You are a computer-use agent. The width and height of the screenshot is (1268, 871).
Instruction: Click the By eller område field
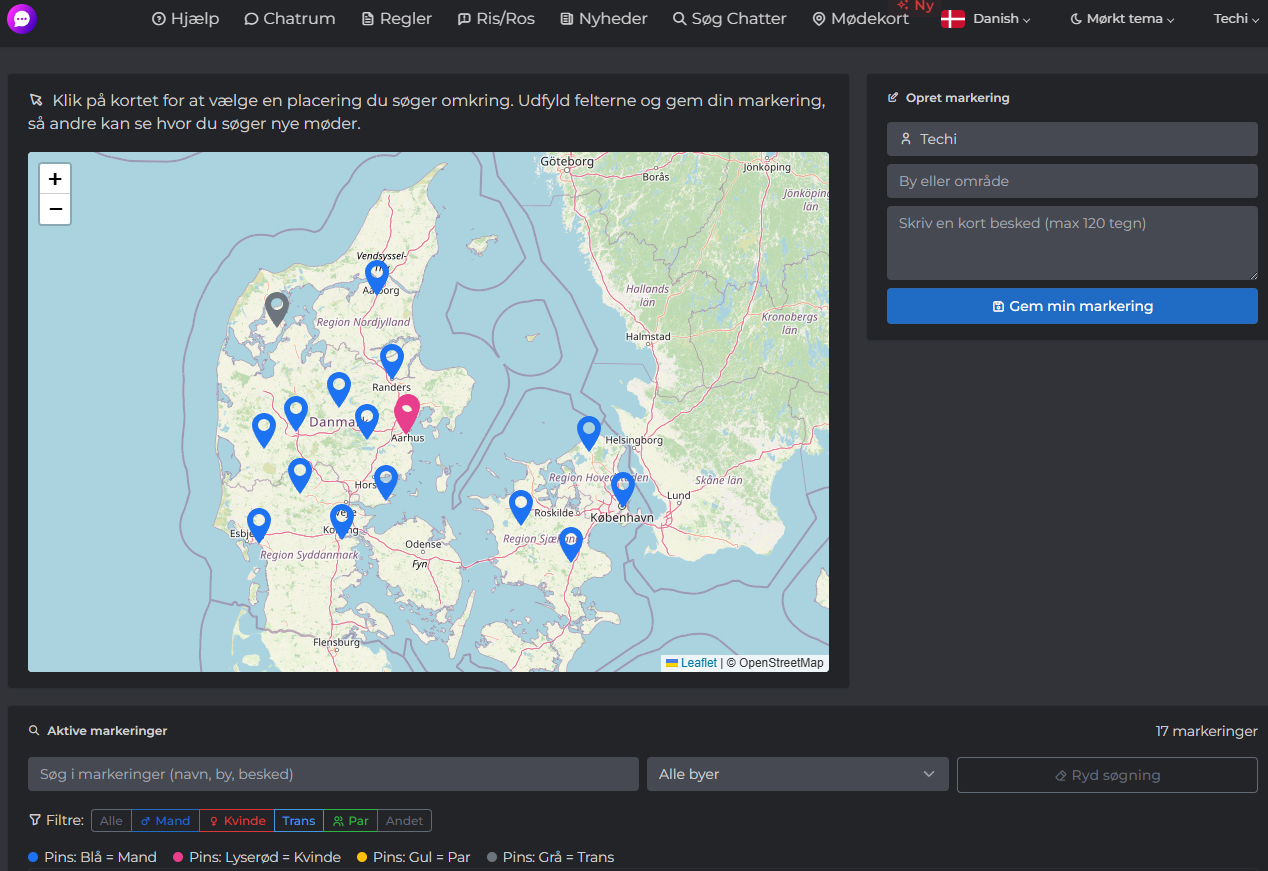tap(1071, 181)
